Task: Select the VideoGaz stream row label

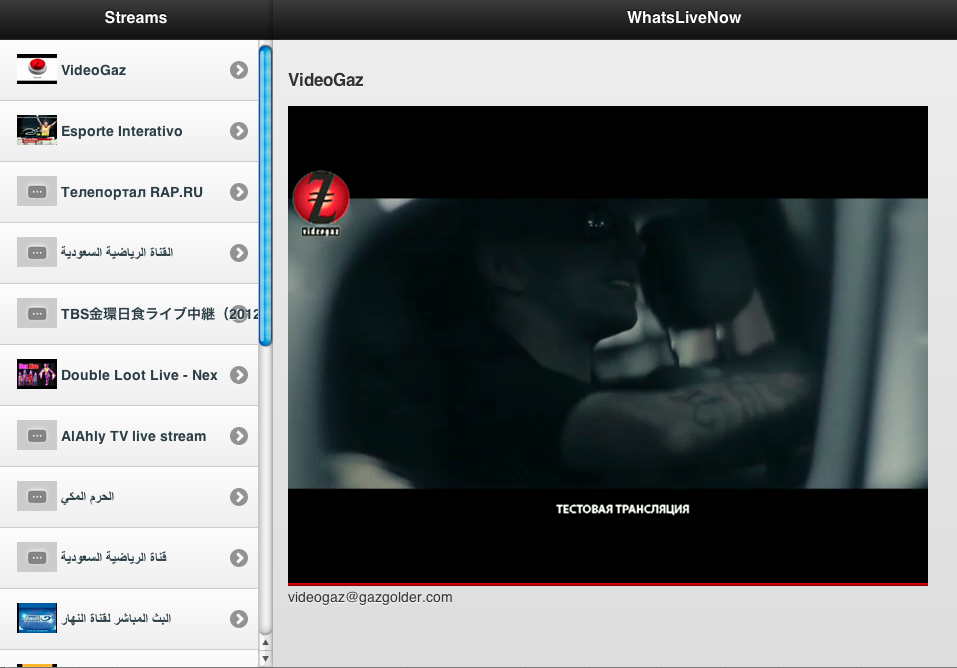Action: pos(93,70)
